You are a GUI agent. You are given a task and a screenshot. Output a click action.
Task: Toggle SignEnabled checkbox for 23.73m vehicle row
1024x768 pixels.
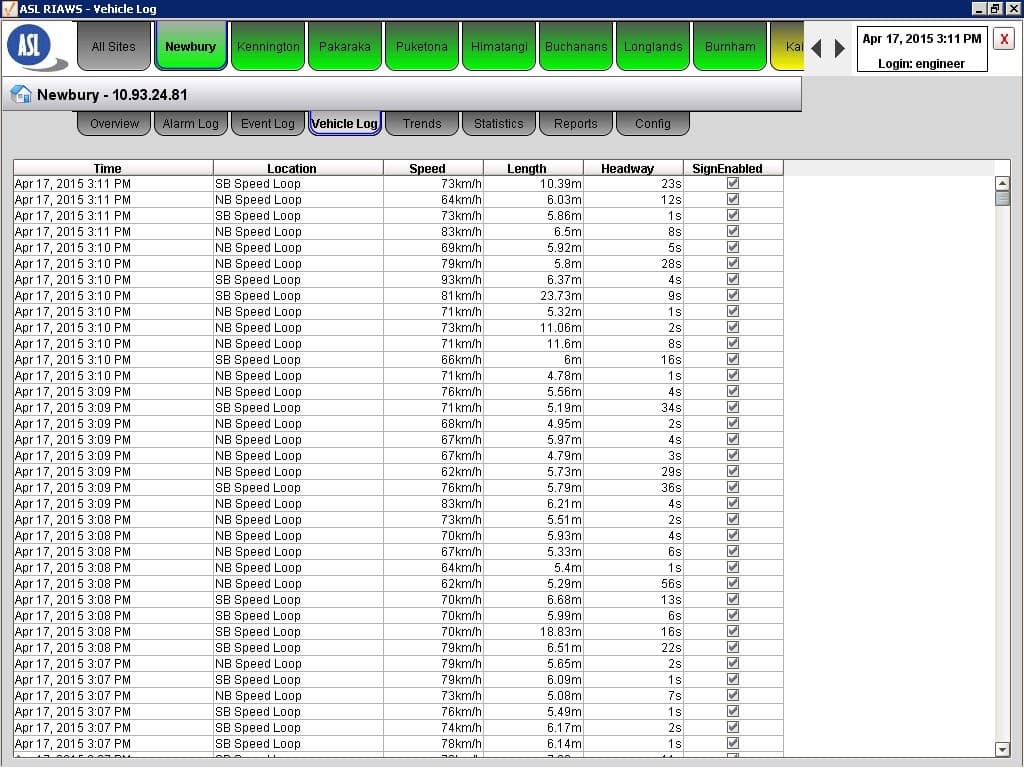point(733,296)
